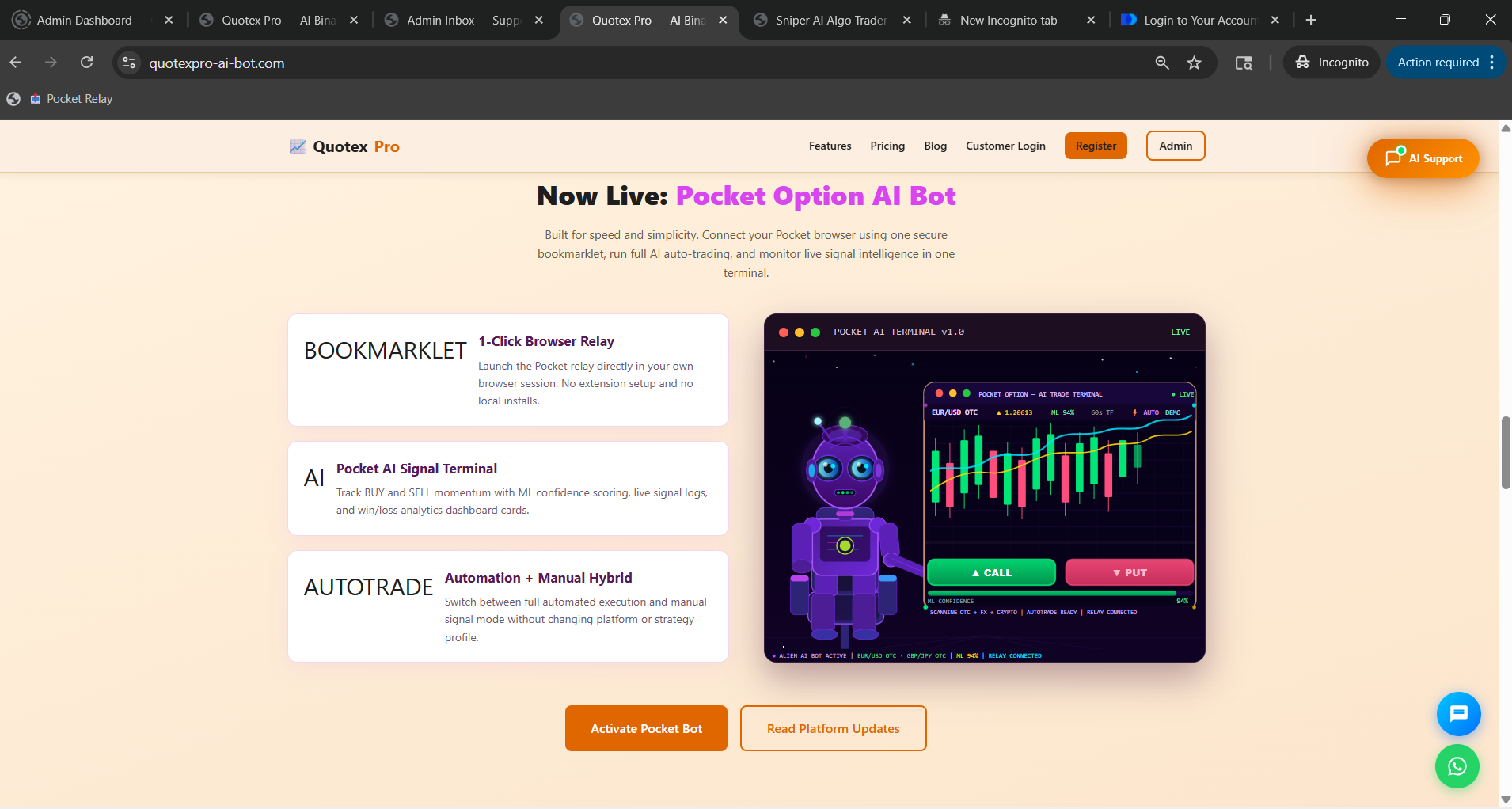Click the scrollbar down arrow

(x=1506, y=800)
